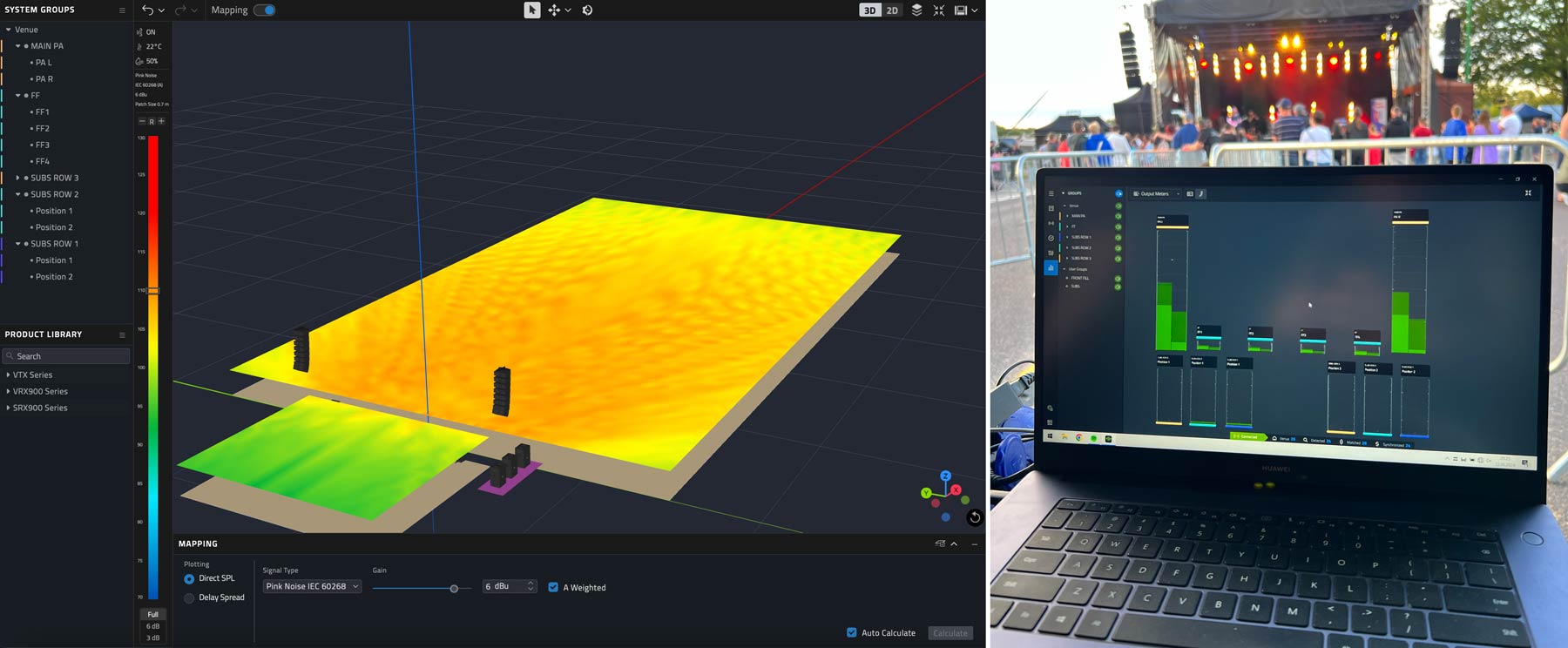Open System Groups panel menu
1568x648 pixels.
coord(122,10)
